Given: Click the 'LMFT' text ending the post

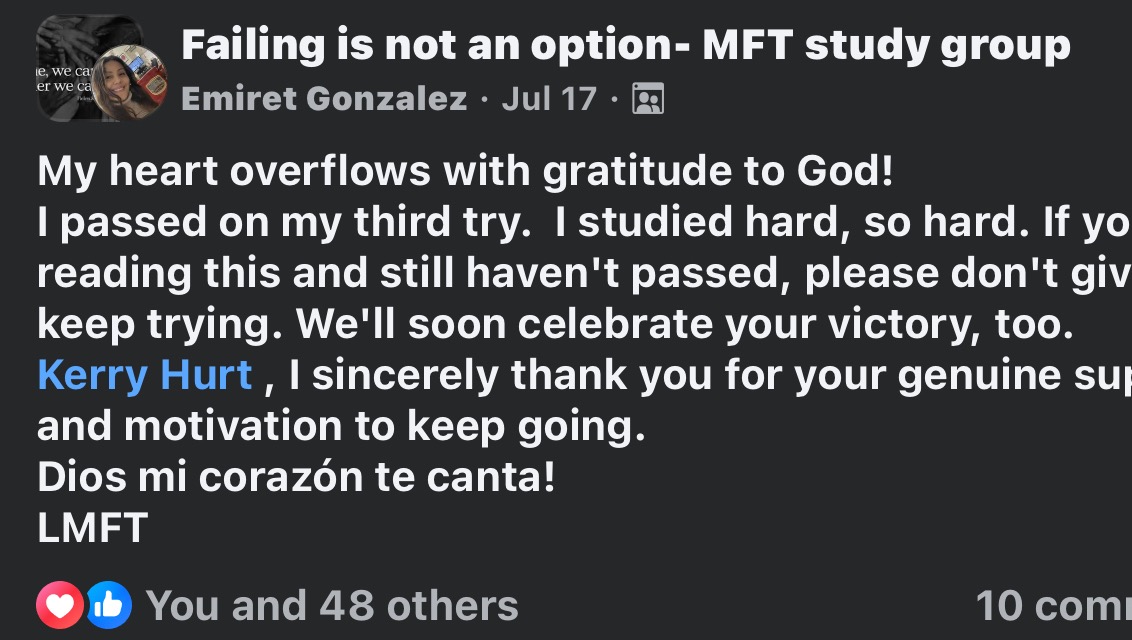Looking at the screenshot, I should [x=92, y=529].
